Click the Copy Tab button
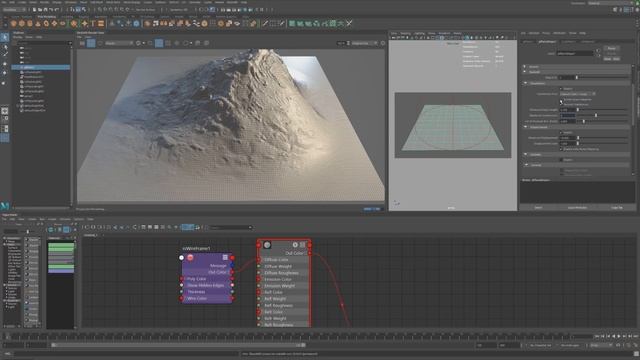The width and height of the screenshot is (640, 360). (x=617, y=207)
